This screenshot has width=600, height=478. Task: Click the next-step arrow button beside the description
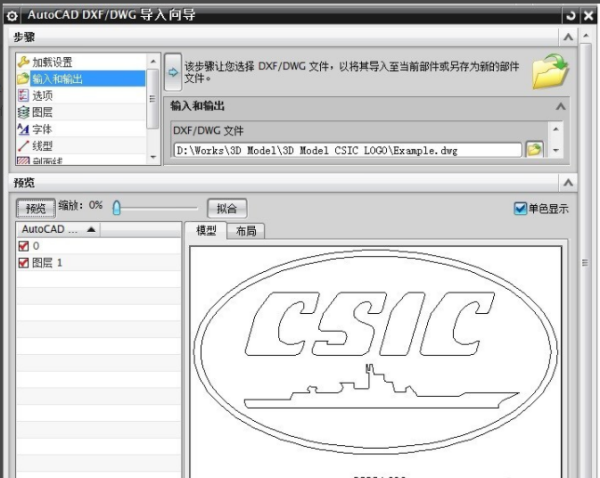(x=173, y=72)
